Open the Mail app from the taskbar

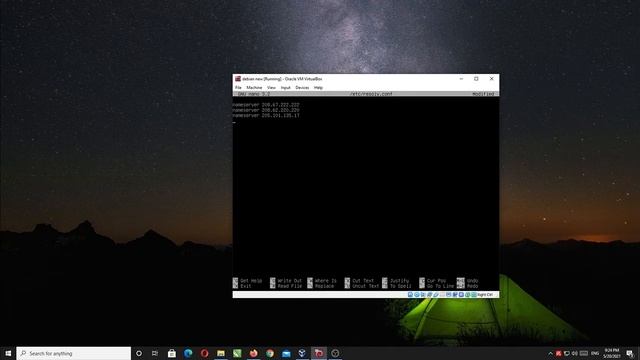[286, 353]
